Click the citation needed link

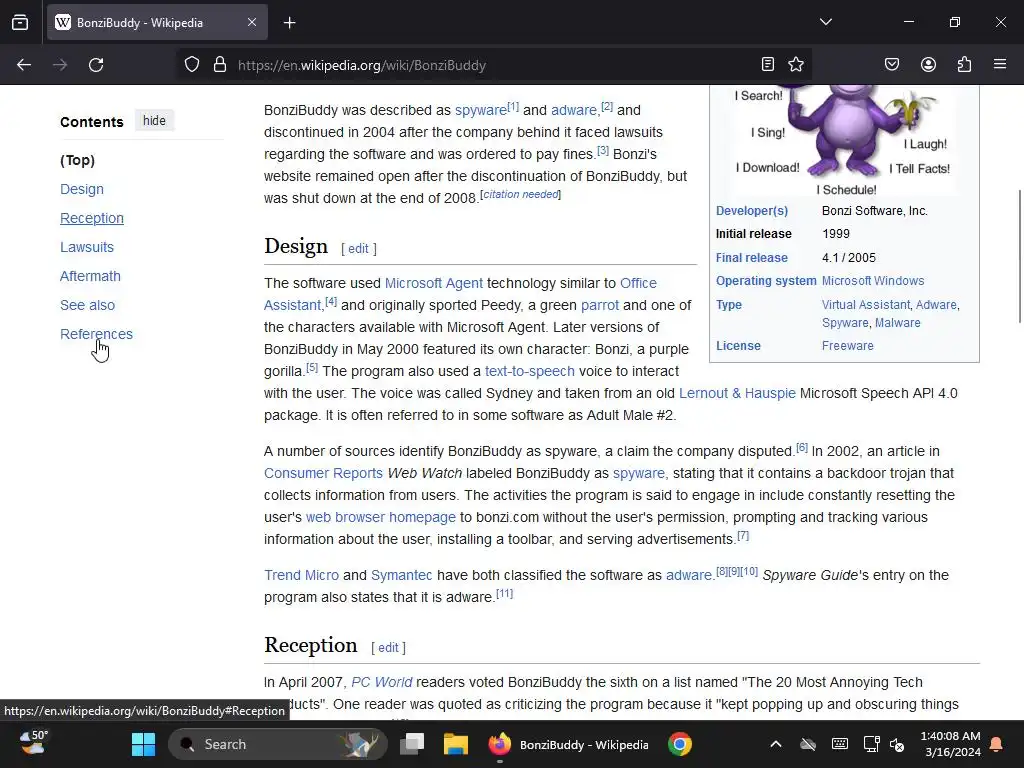pyautogui.click(x=520, y=195)
